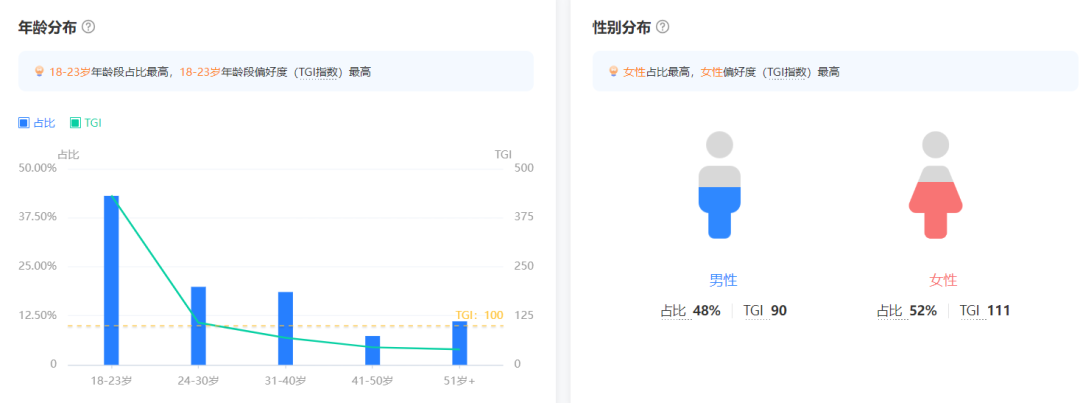This screenshot has height=403, width=1080.
Task: Toggle the TGI legend series
Action: click(86, 123)
